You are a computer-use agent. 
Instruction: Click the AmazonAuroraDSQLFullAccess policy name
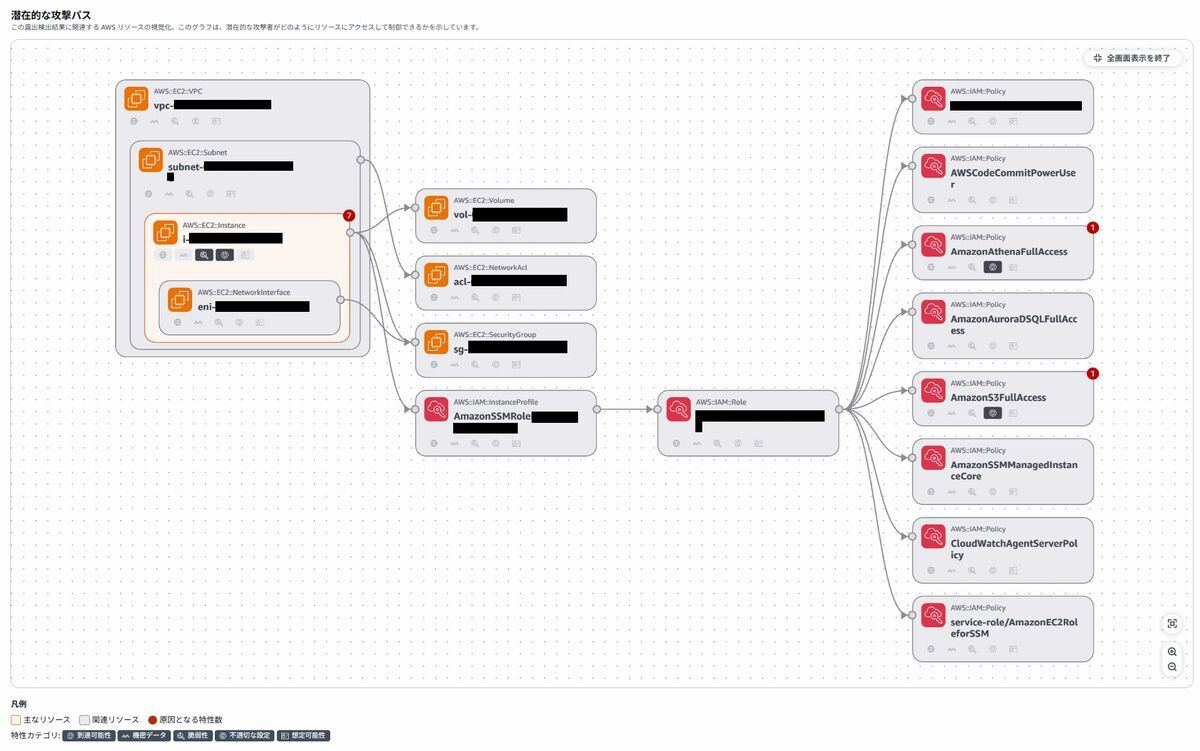coord(1014,324)
